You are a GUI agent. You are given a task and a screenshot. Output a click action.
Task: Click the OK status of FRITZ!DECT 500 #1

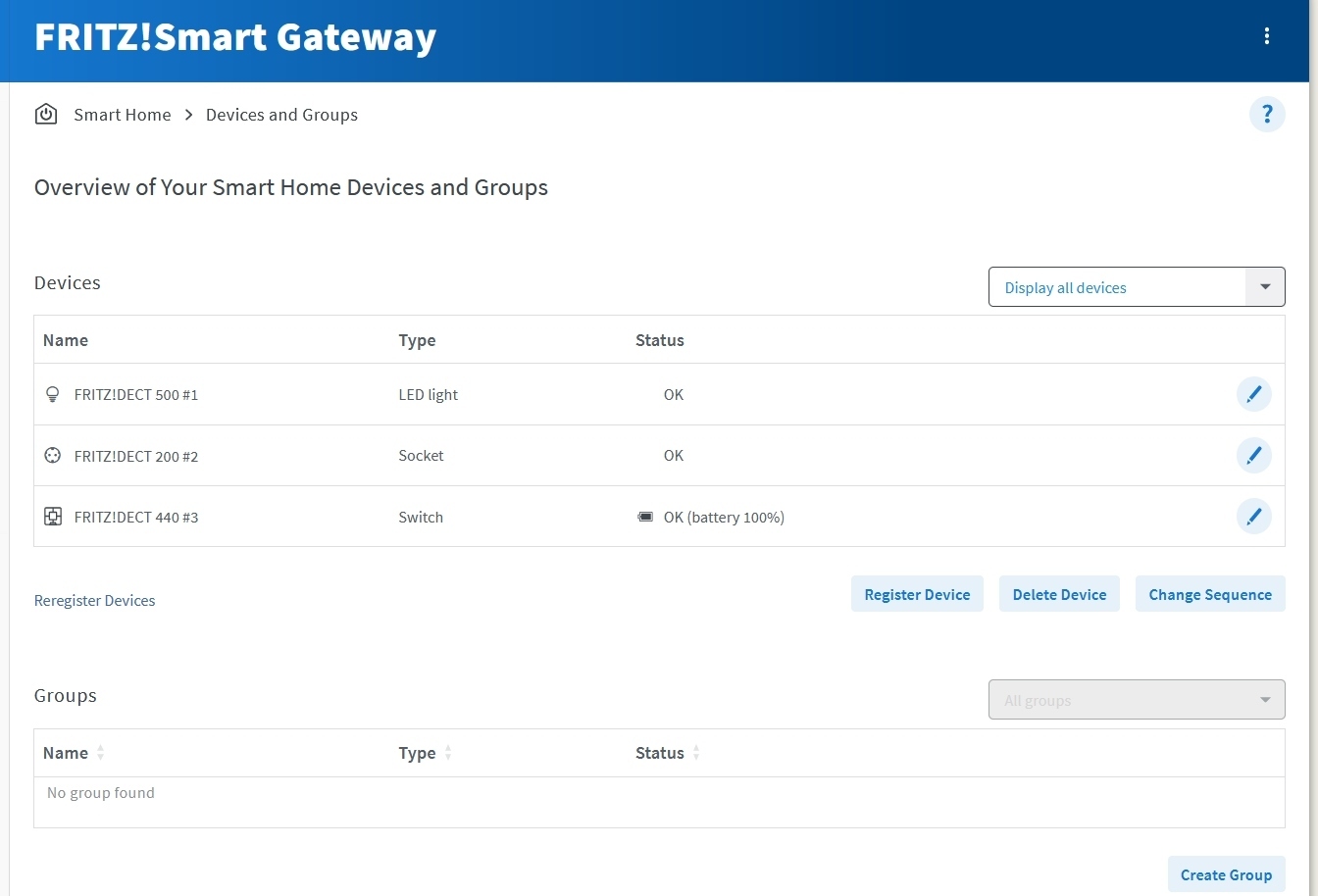coord(674,394)
